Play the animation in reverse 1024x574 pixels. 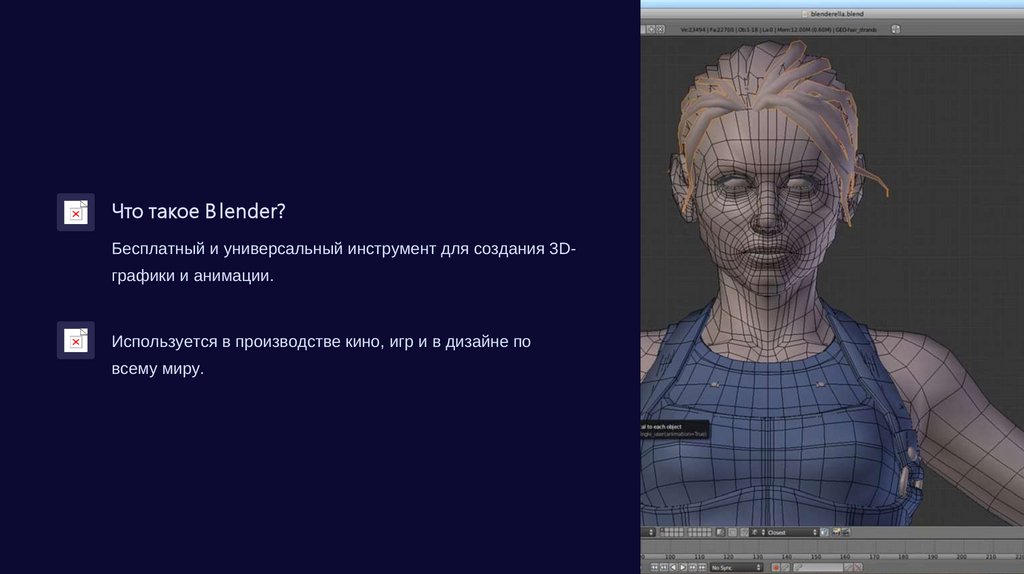point(673,567)
